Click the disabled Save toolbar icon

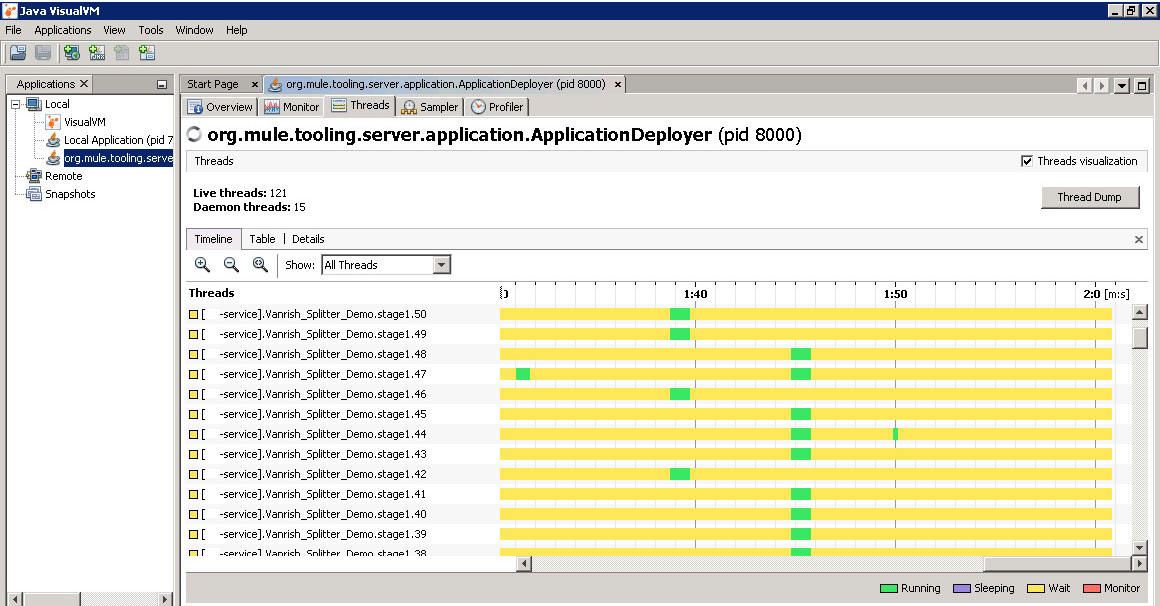[x=43, y=53]
